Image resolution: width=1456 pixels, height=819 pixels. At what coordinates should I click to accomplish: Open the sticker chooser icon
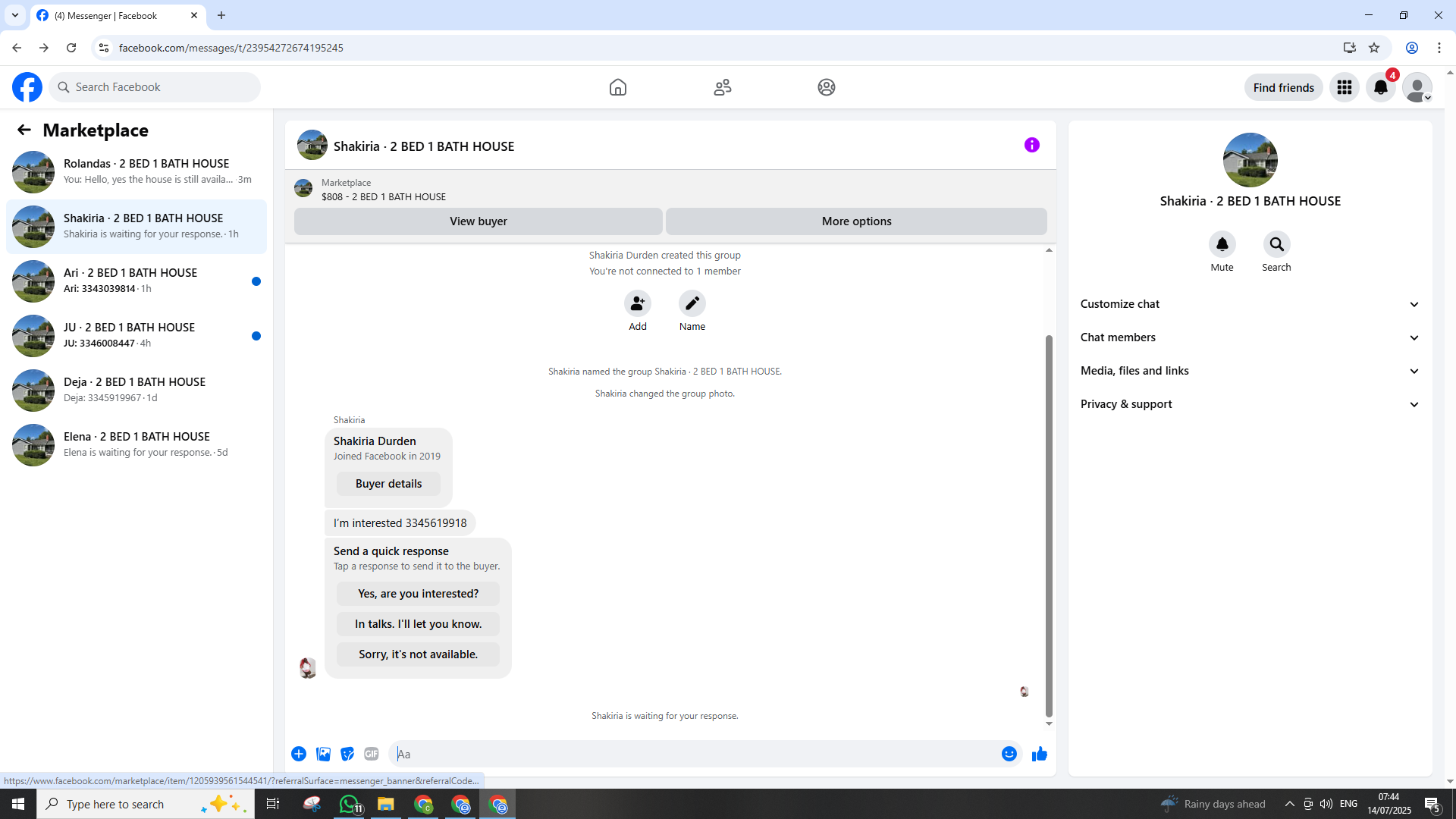point(347,754)
